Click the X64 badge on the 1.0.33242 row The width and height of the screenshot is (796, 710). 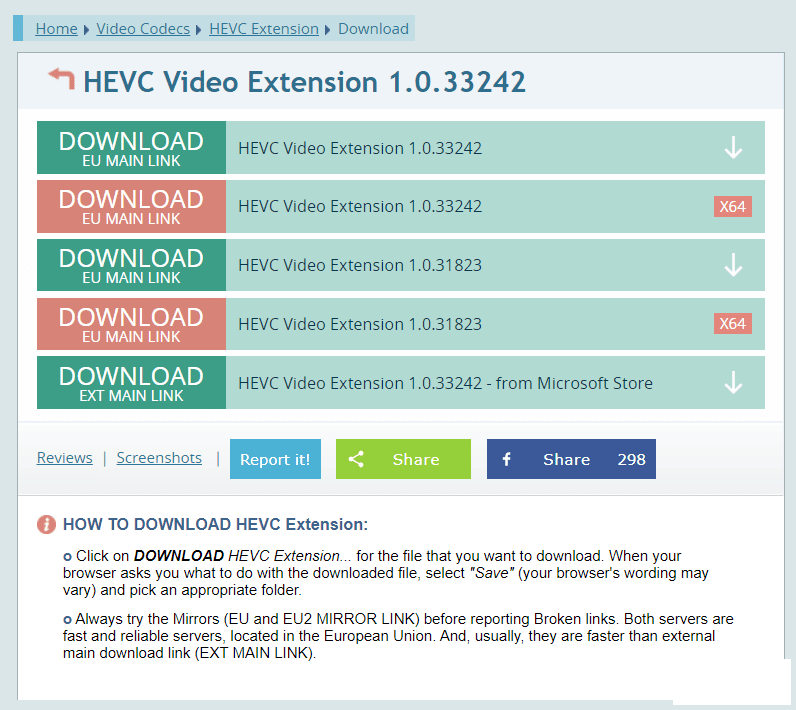733,207
